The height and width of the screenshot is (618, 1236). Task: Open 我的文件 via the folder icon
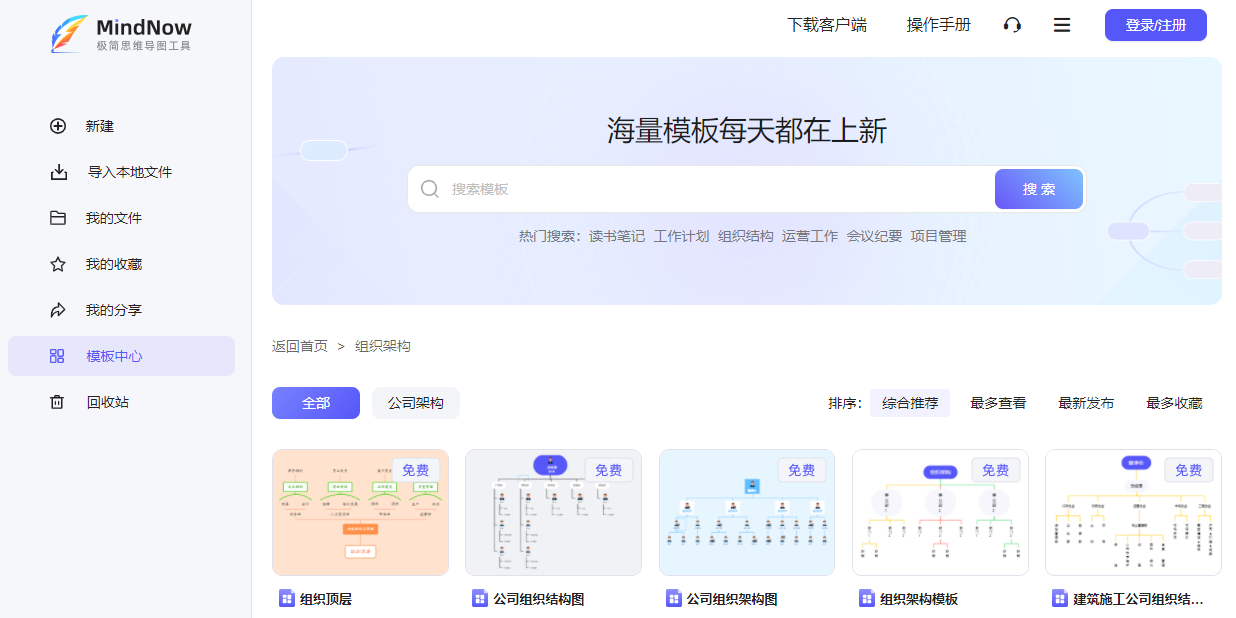coord(57,218)
